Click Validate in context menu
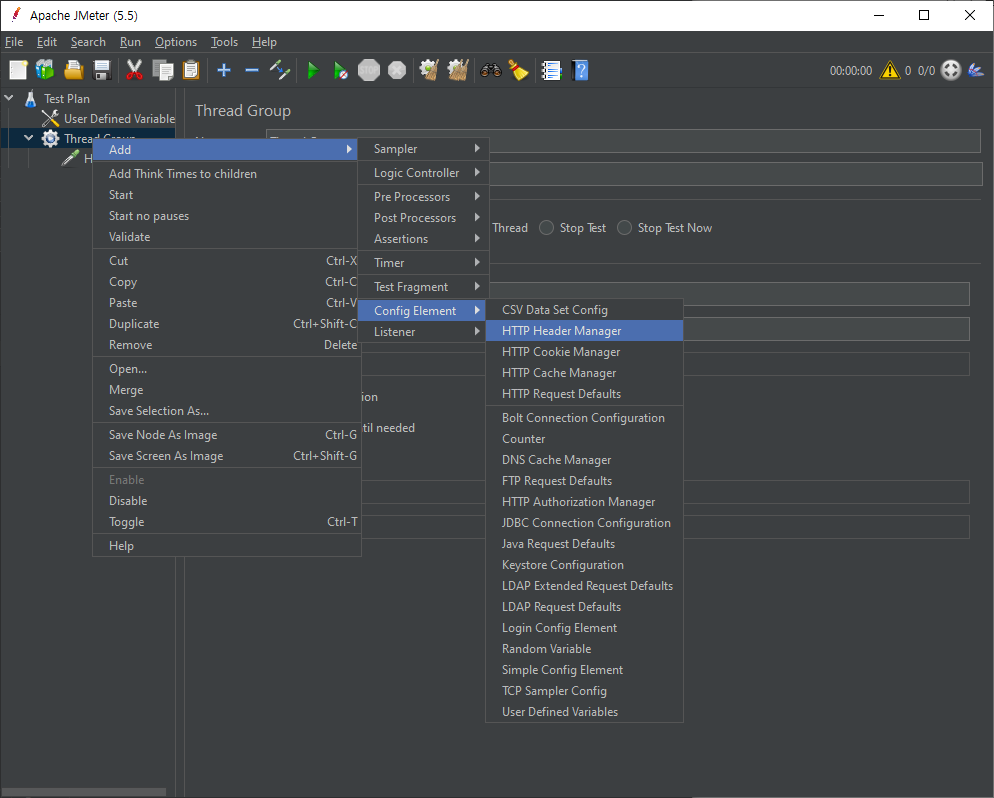The image size is (994, 798). (x=227, y=236)
